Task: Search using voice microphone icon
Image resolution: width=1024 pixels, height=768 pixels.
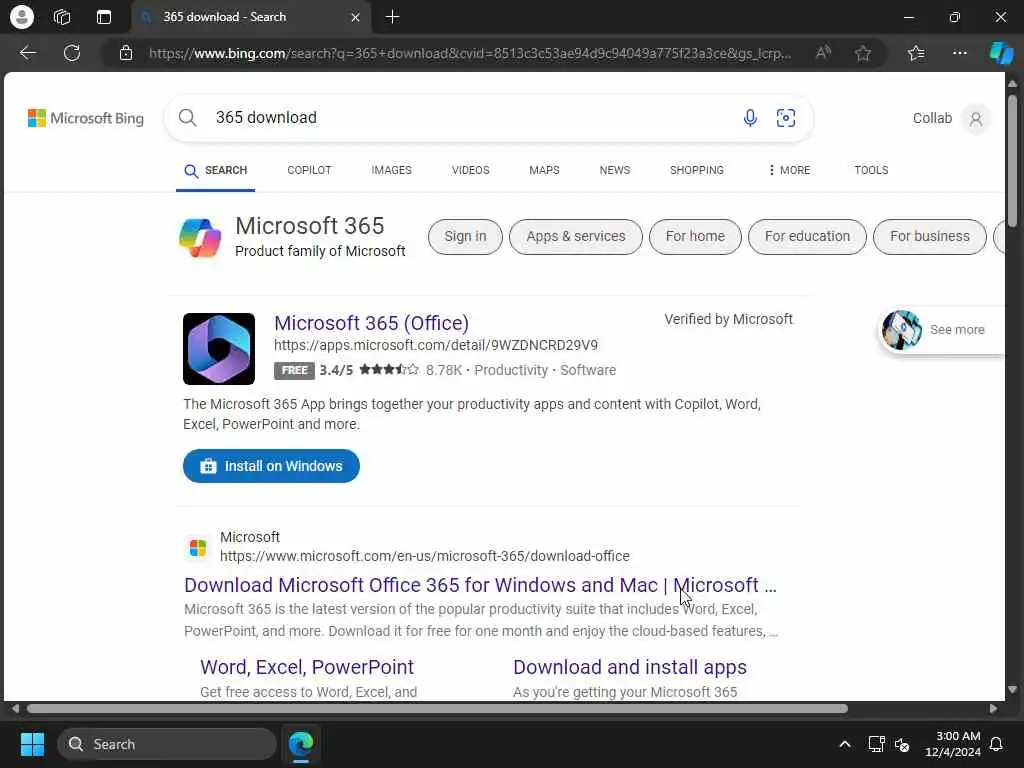Action: click(x=750, y=118)
